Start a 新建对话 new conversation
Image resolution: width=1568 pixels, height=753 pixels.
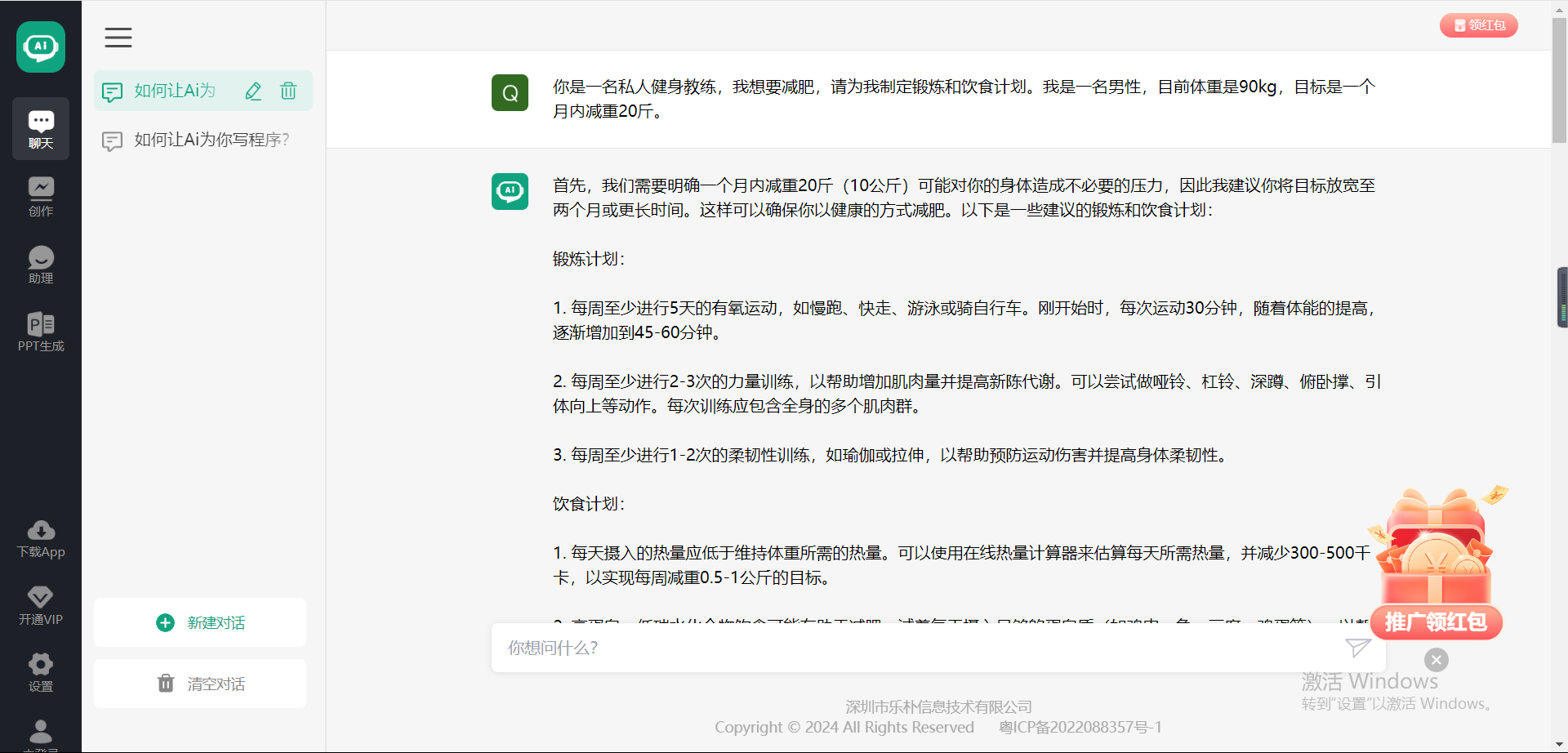tap(199, 622)
